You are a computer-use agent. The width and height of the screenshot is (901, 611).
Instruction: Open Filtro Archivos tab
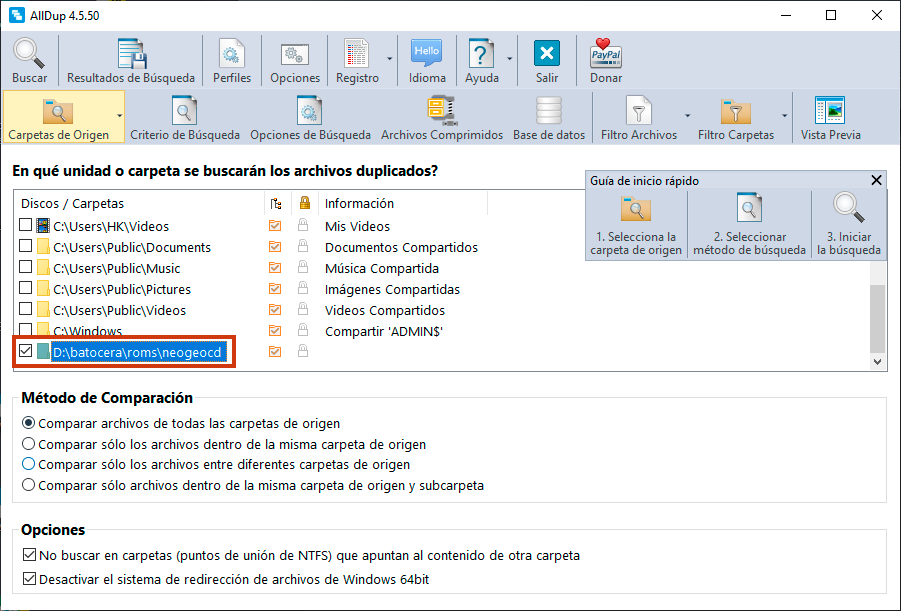pos(638,117)
